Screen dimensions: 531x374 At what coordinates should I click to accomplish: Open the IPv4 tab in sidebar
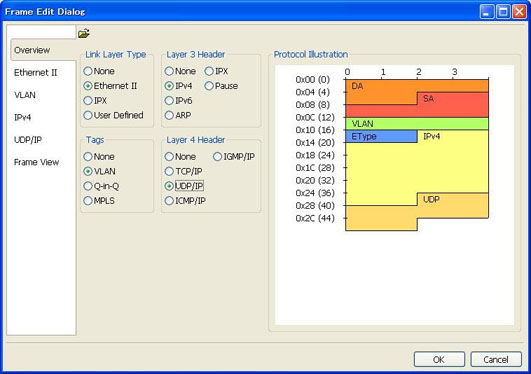pyautogui.click(x=23, y=118)
